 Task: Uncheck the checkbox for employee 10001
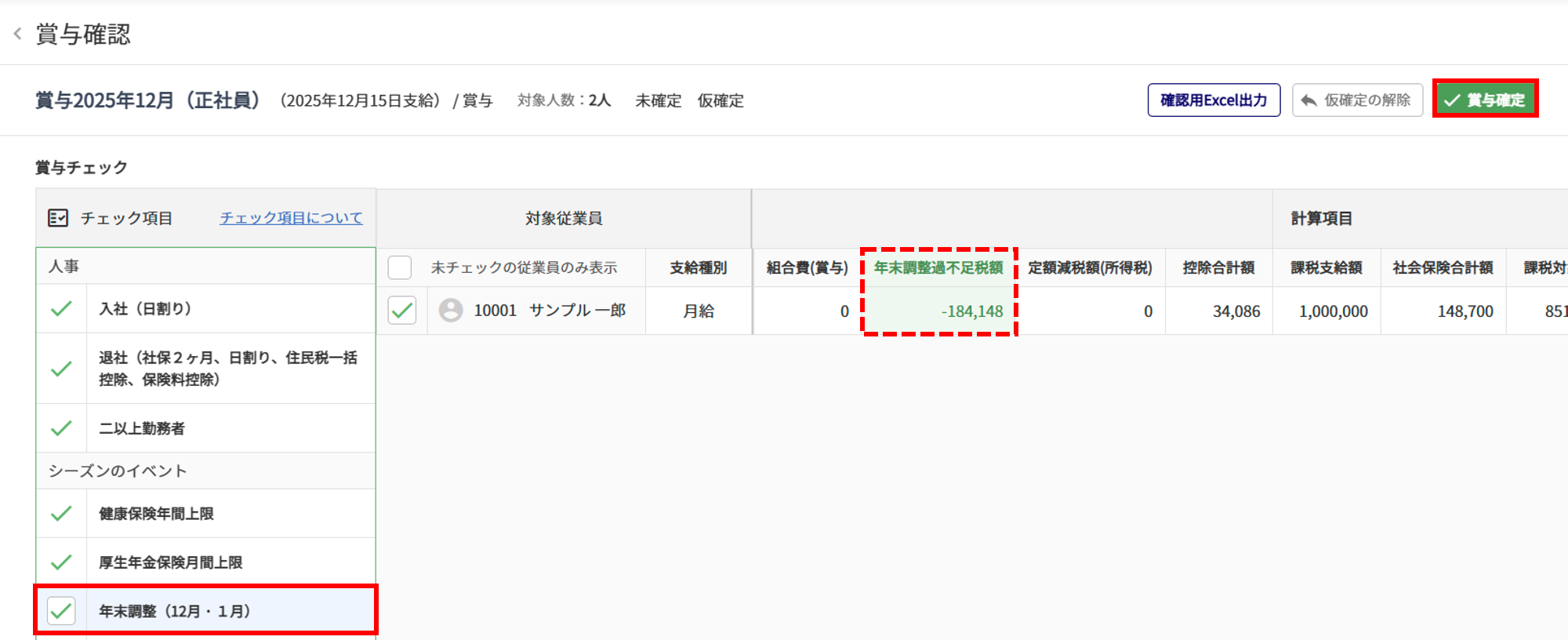[402, 311]
